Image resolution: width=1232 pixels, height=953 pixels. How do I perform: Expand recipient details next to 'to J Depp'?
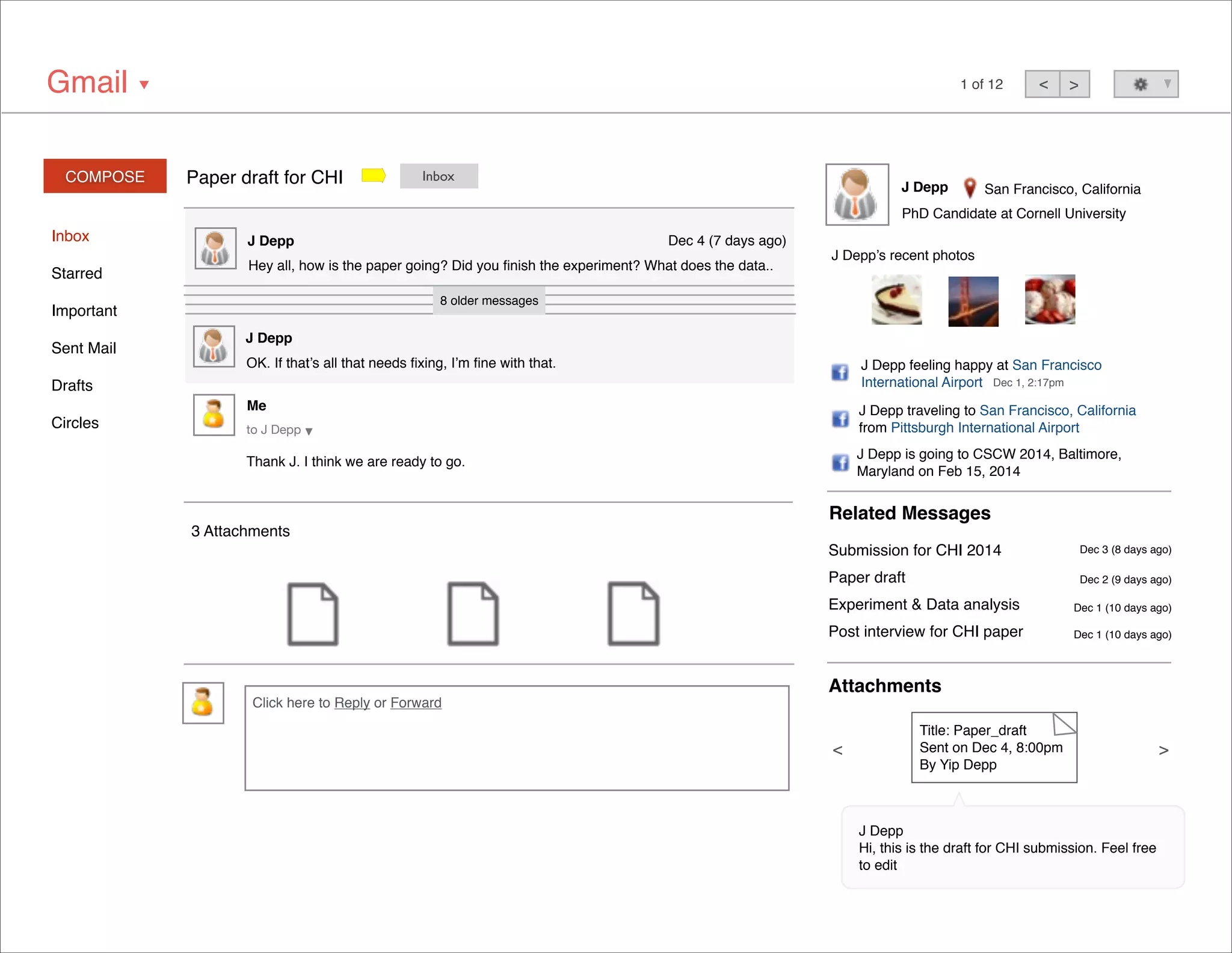[x=309, y=431]
